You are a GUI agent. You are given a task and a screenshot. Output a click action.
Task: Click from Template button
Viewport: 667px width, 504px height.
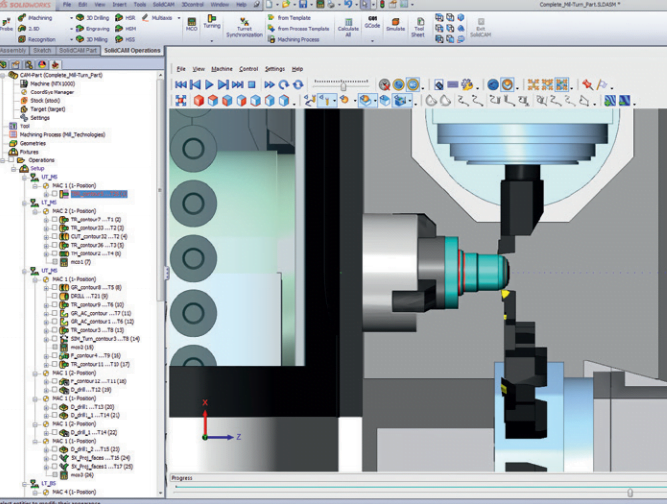click(x=289, y=18)
